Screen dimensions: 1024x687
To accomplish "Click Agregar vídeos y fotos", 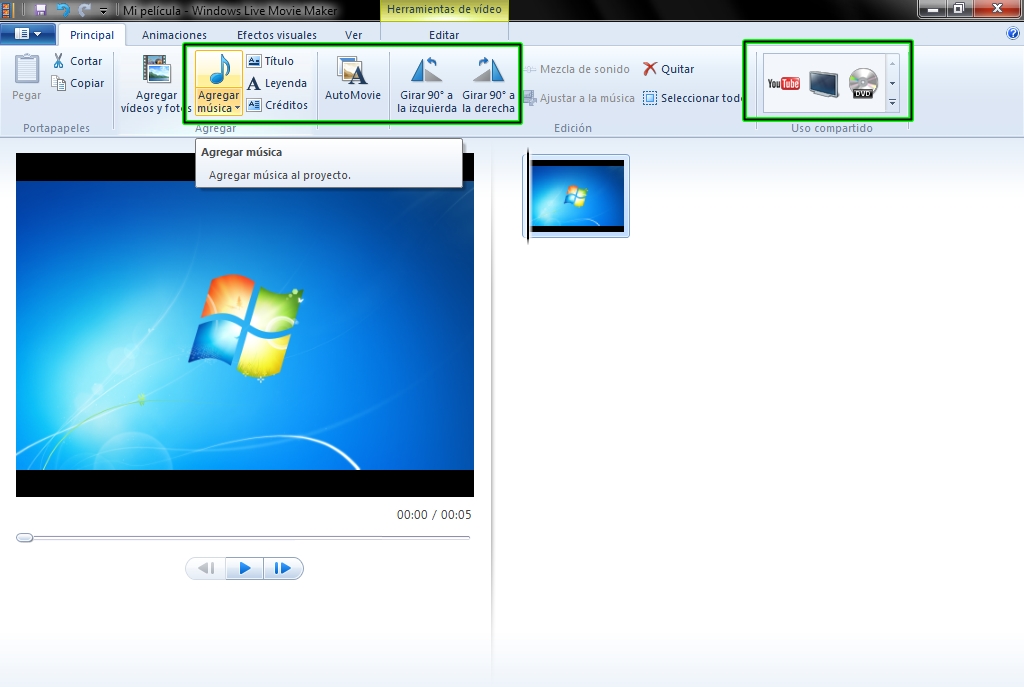I will click(x=156, y=84).
